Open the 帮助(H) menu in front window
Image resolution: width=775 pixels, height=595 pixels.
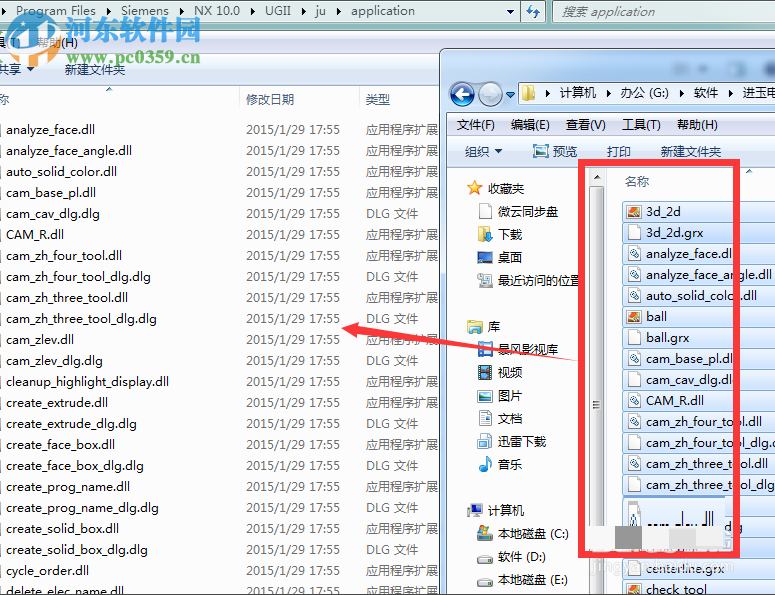697,125
